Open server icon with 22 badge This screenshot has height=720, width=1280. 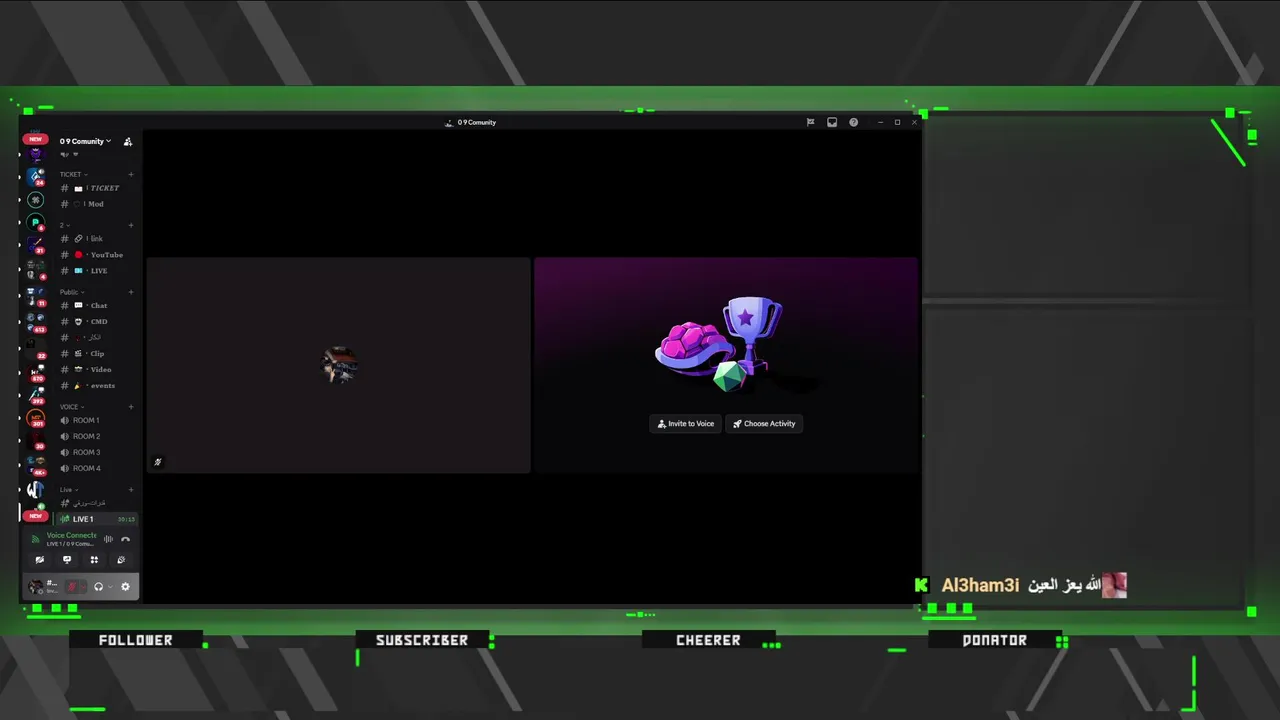click(36, 347)
